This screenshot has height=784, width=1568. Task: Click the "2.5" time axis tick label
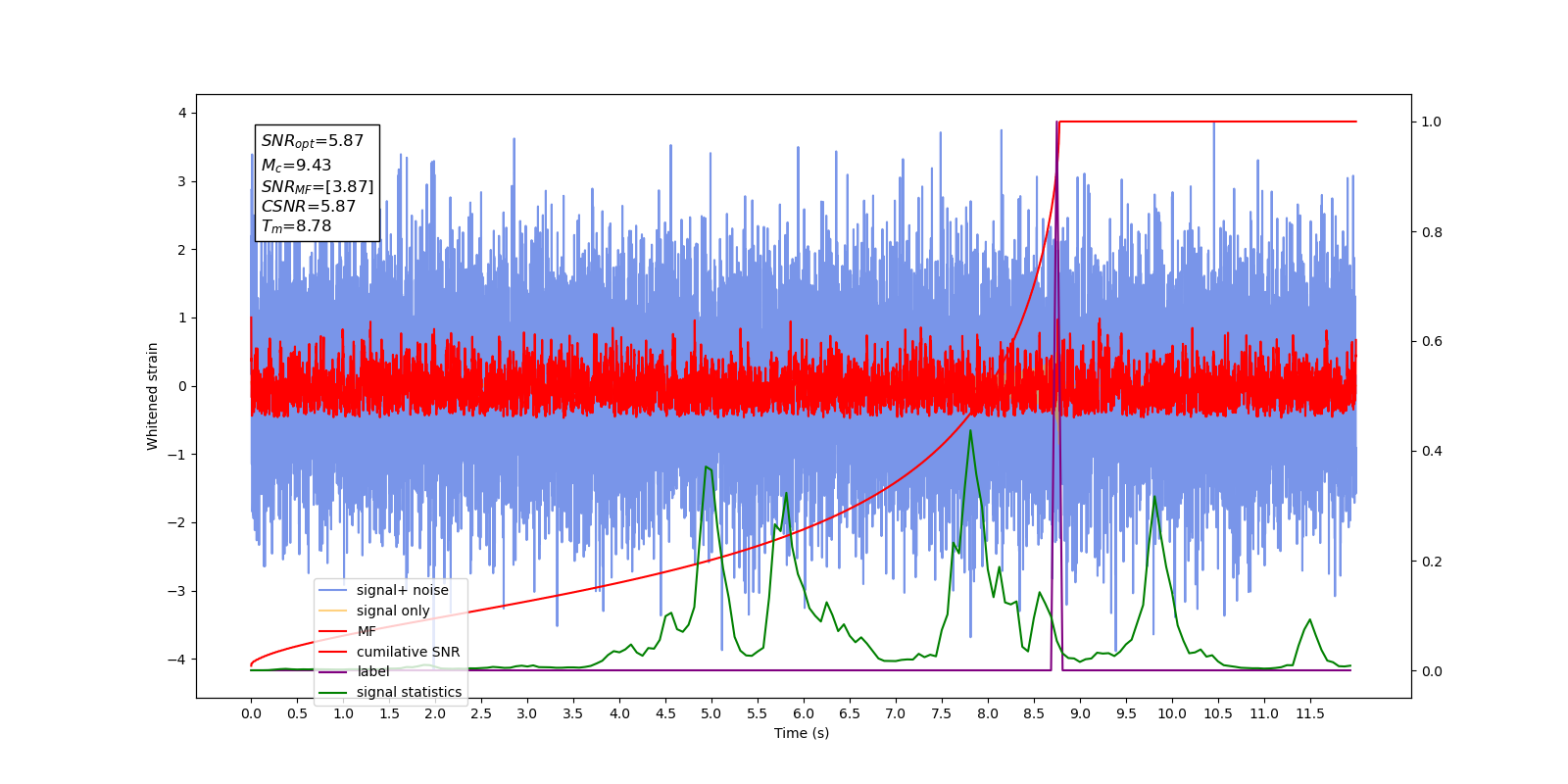pyautogui.click(x=481, y=713)
